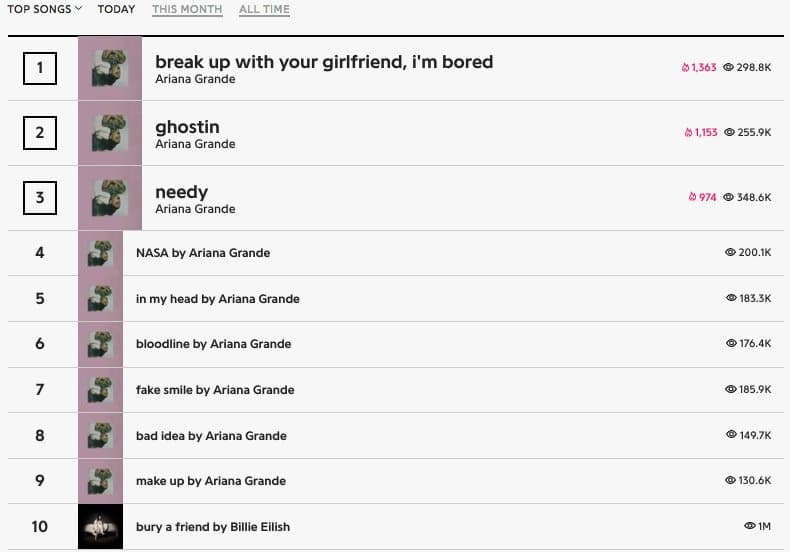Open 'NASA by Ariana Grande' entry

tap(203, 253)
